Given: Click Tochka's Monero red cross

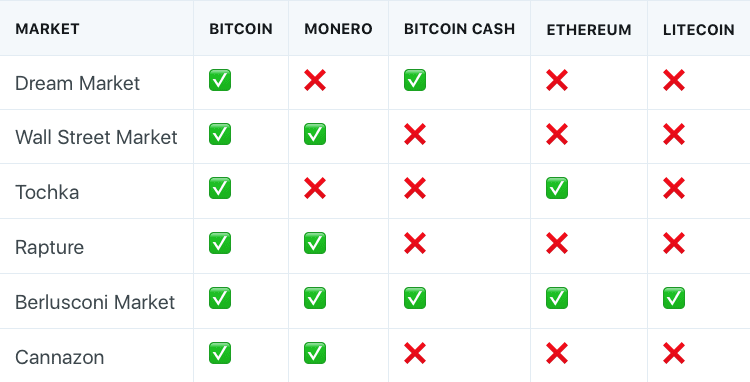Looking at the screenshot, I should [x=315, y=188].
